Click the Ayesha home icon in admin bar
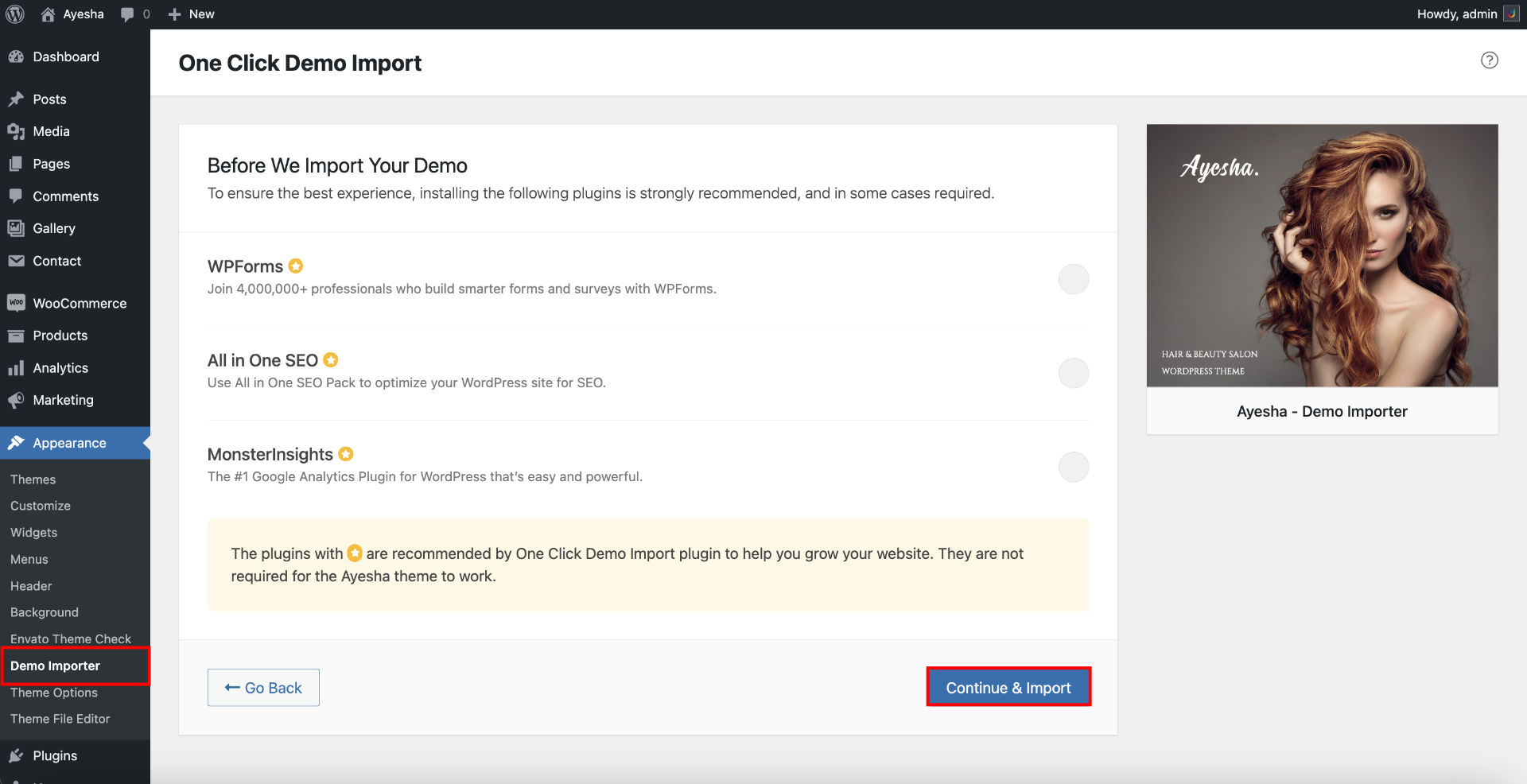Screen dimensions: 1527x784 [x=49, y=14]
